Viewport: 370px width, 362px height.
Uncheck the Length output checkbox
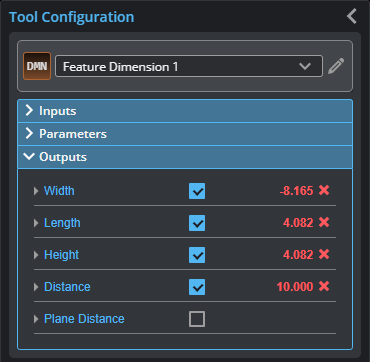click(x=197, y=223)
